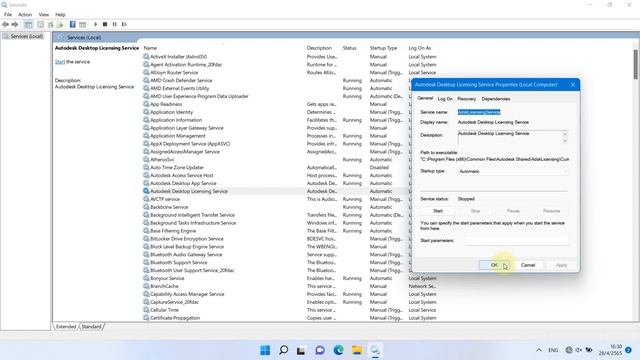The width and height of the screenshot is (640, 360).
Task: Click the gear icon of Backbone Service row
Action: (x=146, y=207)
